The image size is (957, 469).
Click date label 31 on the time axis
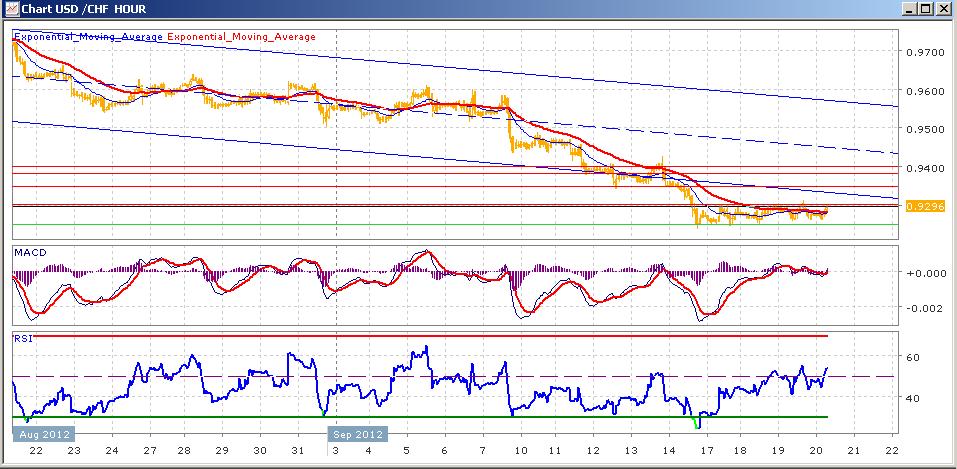[297, 451]
